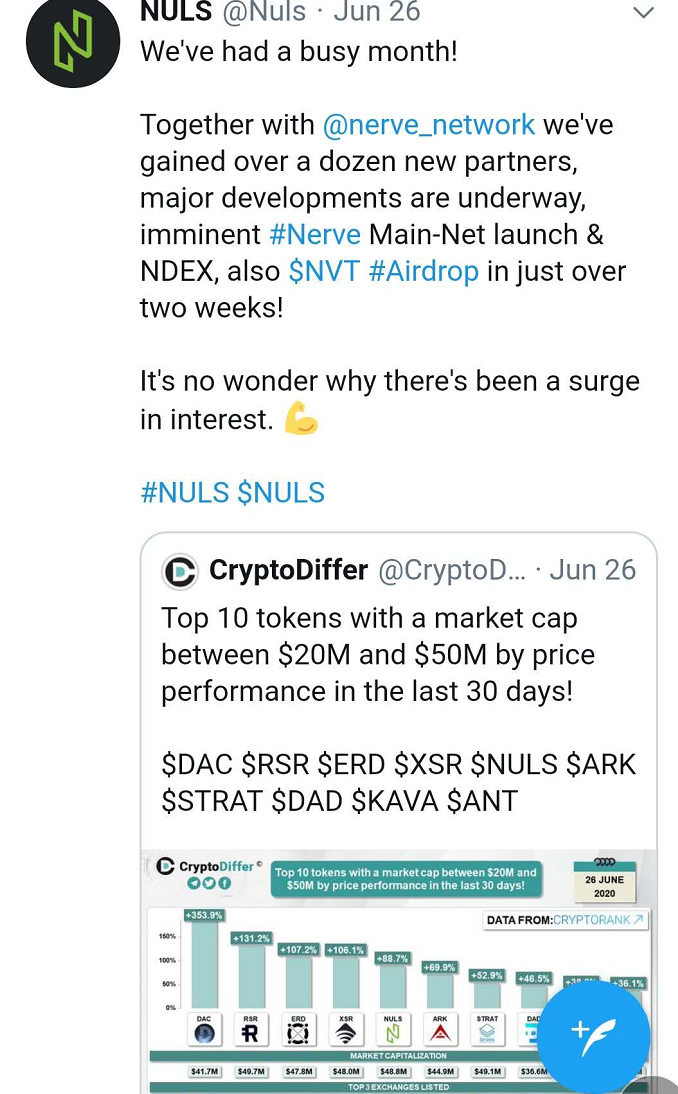Tap the @Nuls handle in header
678x1094 pixels.
(x=264, y=12)
